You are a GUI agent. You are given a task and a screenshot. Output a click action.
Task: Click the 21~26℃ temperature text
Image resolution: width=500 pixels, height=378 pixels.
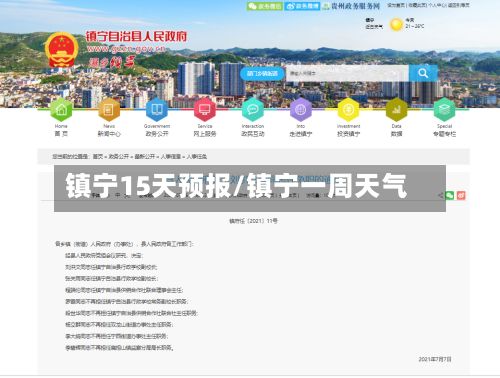pyautogui.click(x=415, y=26)
